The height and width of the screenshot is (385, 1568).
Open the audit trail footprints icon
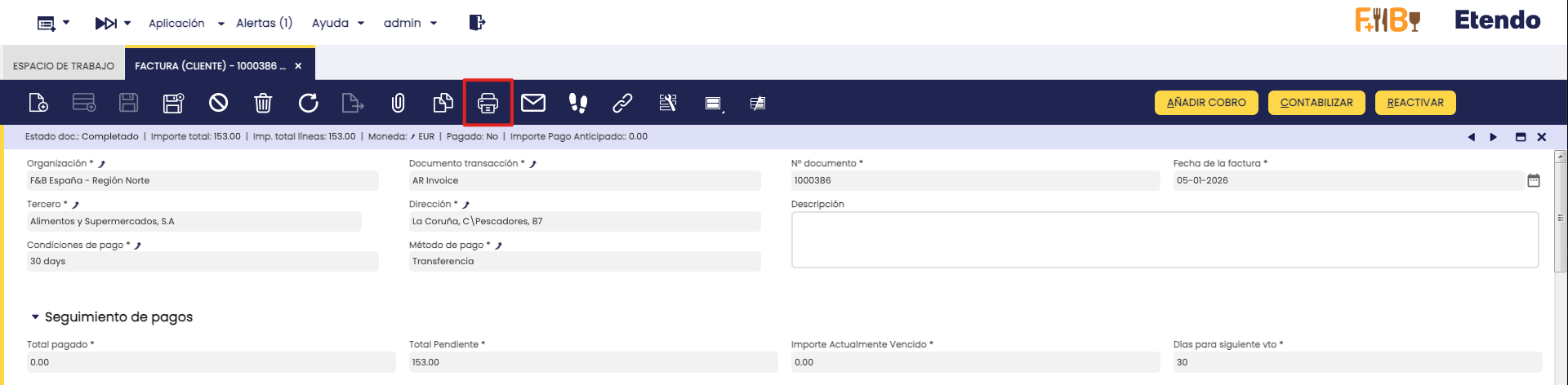click(578, 103)
